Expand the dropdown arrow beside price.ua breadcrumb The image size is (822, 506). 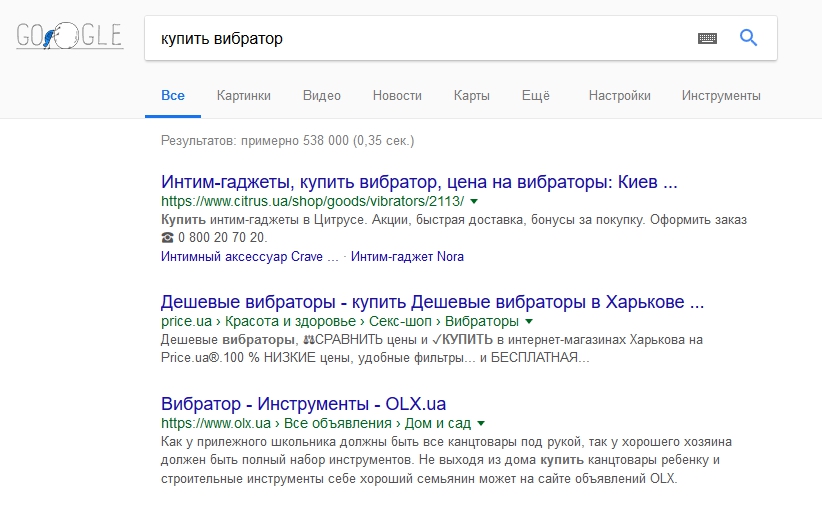click(x=529, y=321)
